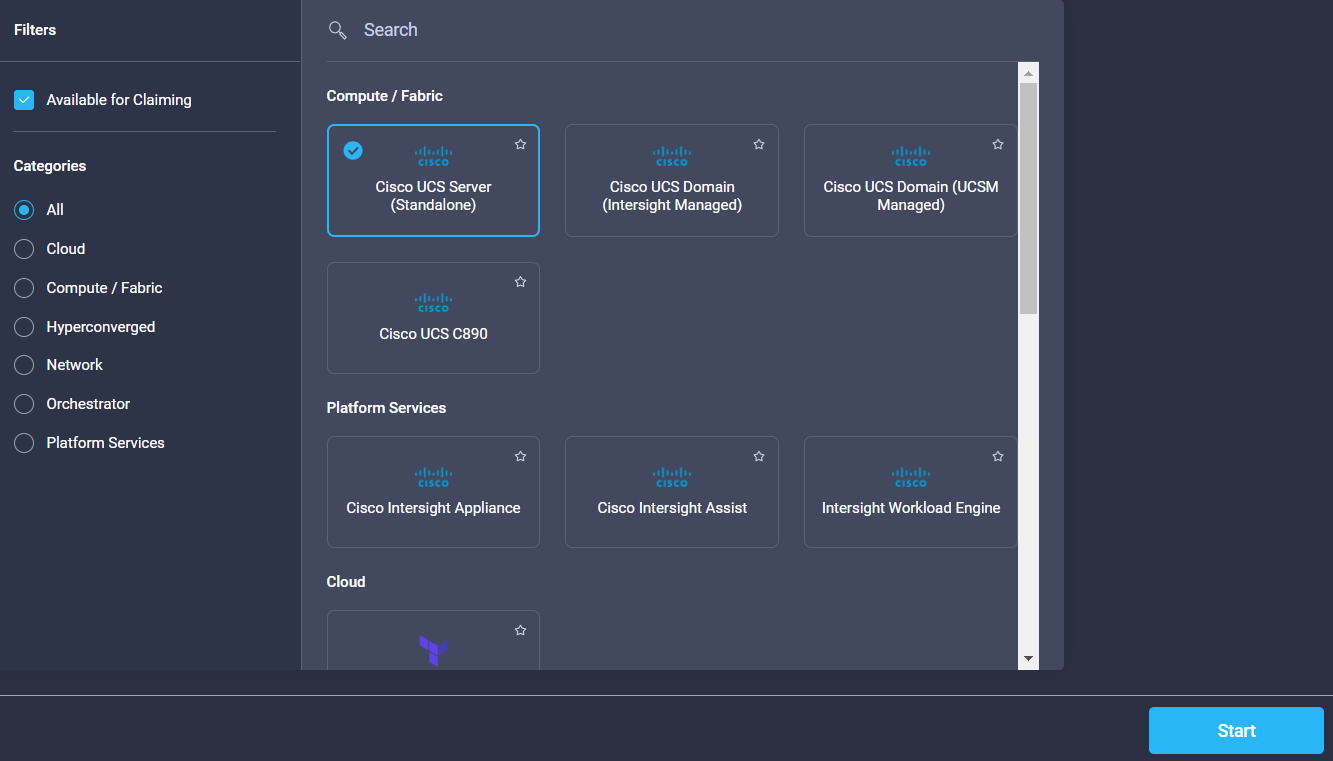The width and height of the screenshot is (1333, 761).
Task: Click the vertical scrollbar thumb
Action: click(x=1028, y=198)
